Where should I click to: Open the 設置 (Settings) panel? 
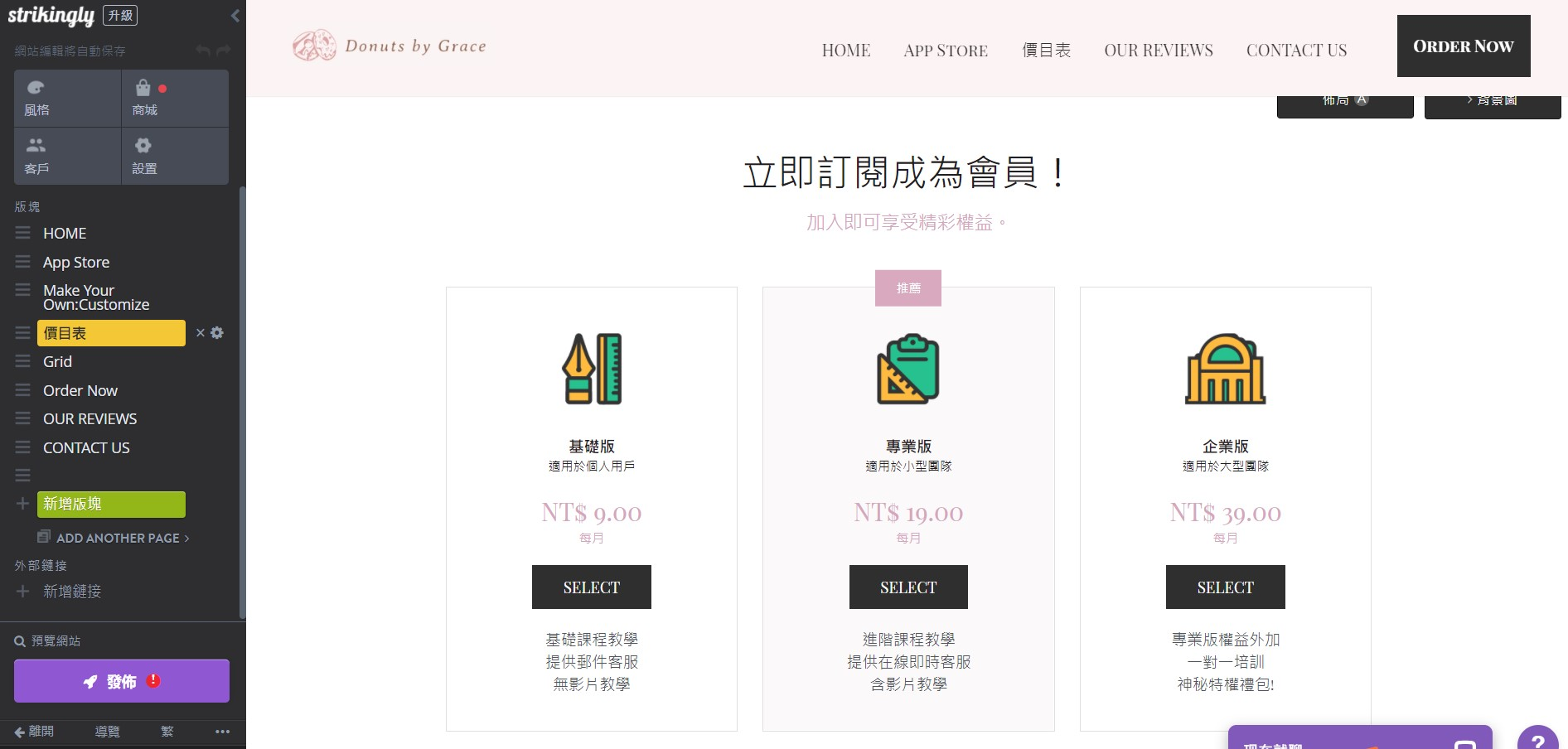tap(144, 156)
